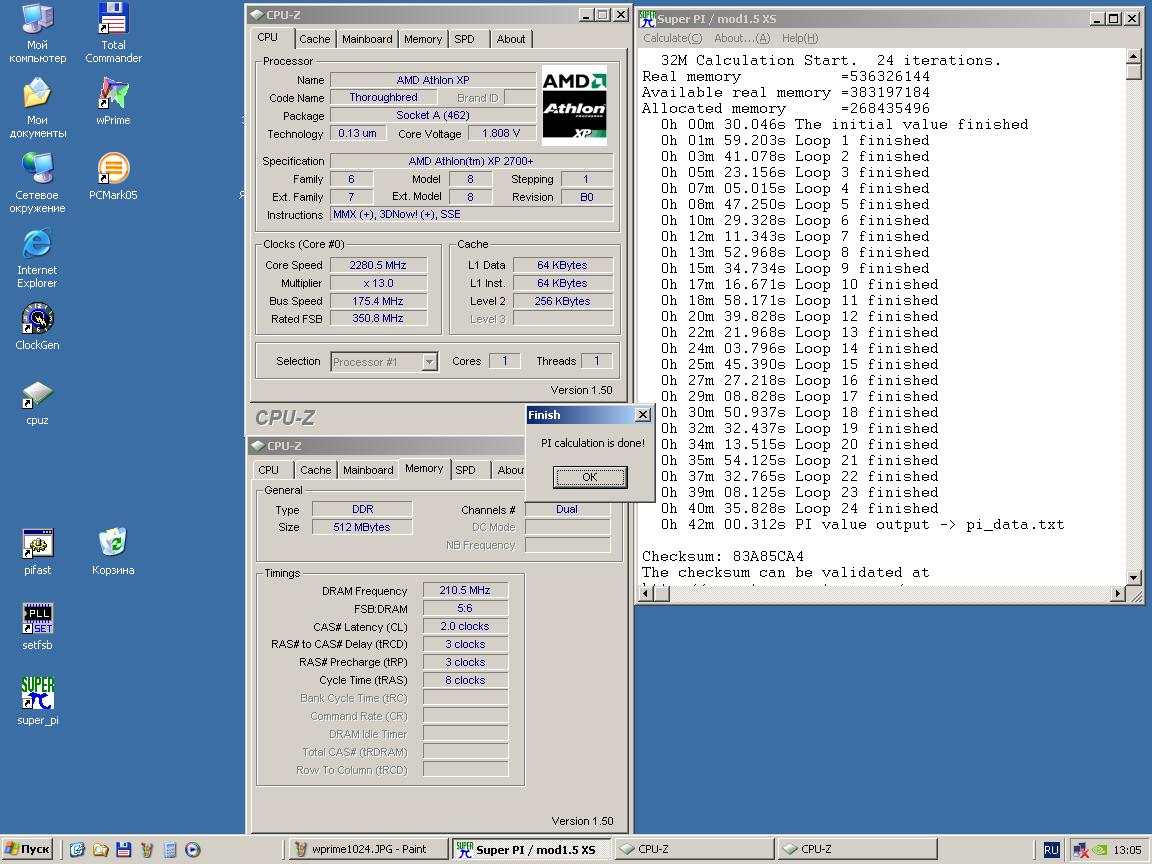The height and width of the screenshot is (864, 1152).
Task: Open the Help menu in Super PI
Action: point(800,38)
